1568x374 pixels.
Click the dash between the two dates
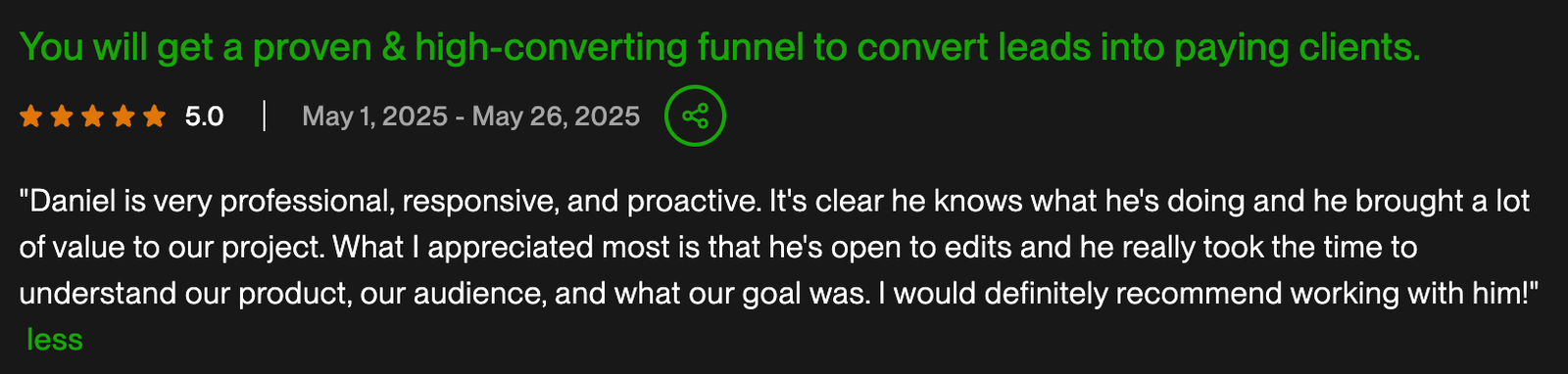click(460, 117)
